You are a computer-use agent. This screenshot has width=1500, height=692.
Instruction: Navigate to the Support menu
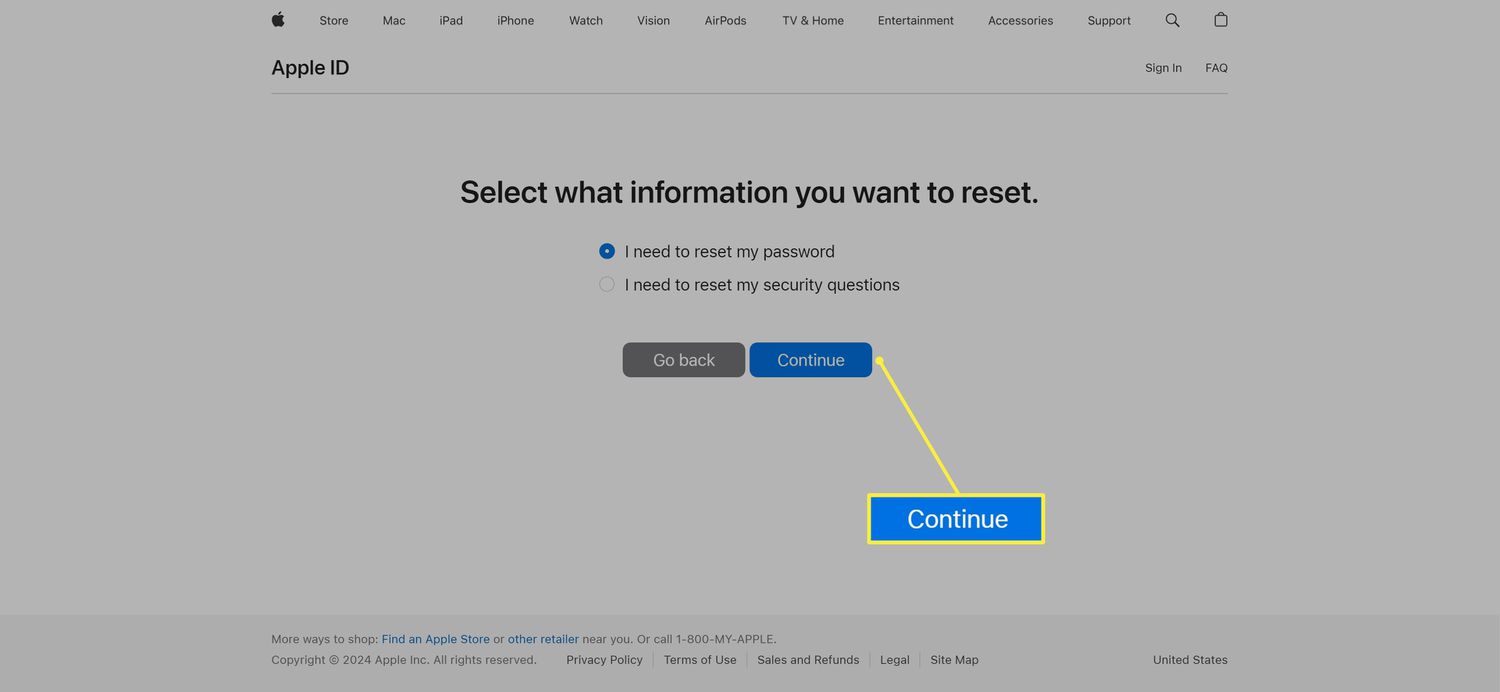(1109, 21)
